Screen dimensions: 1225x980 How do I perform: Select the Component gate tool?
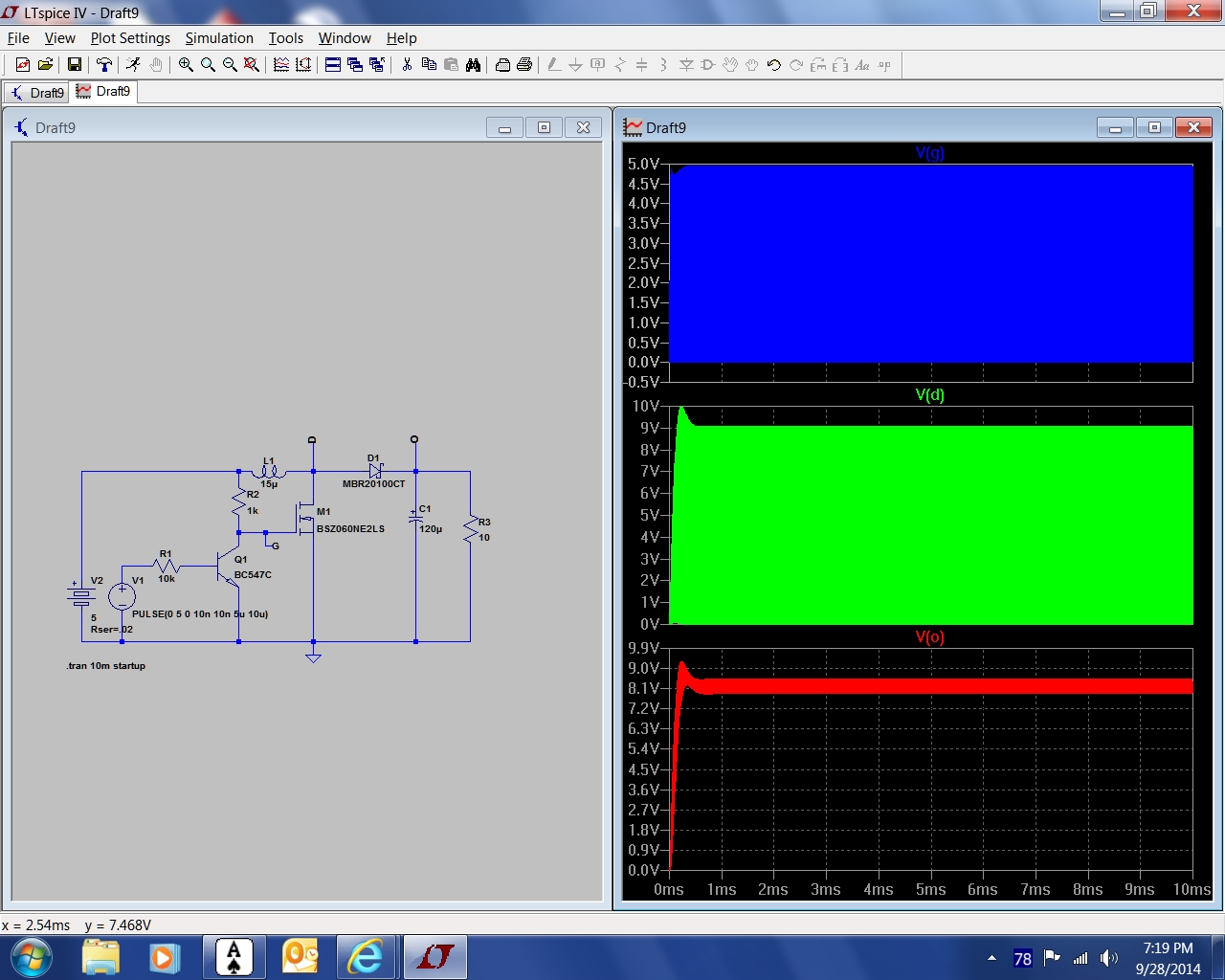tap(708, 65)
